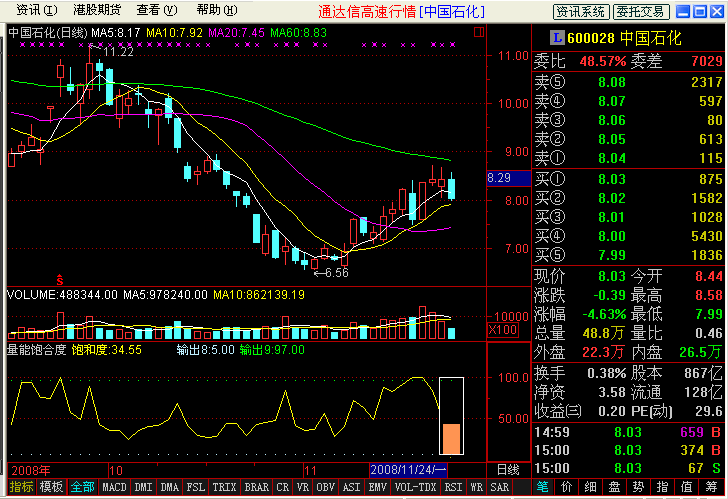This screenshot has height=499, width=728.
Task: Select the 势 tab in quote panel
Action: tap(638, 487)
